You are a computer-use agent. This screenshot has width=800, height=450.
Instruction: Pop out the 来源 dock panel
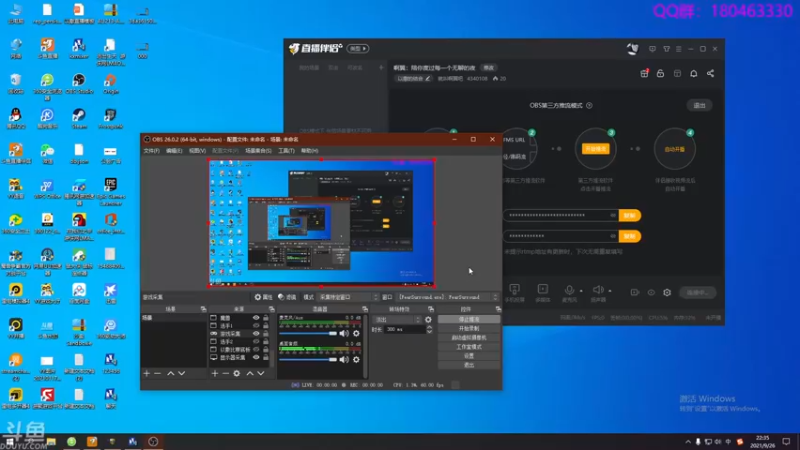tap(271, 309)
